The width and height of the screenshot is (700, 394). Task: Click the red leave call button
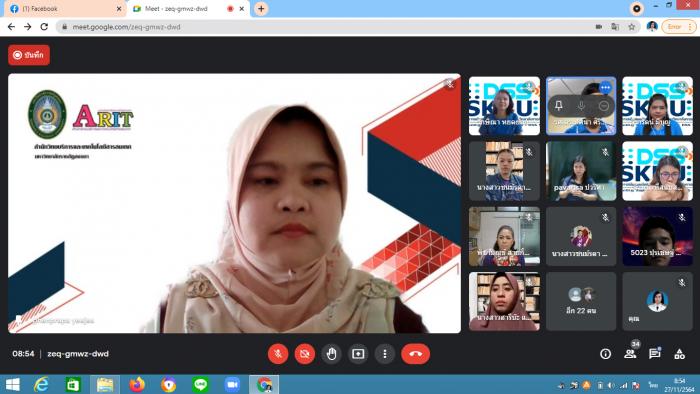[x=415, y=354]
